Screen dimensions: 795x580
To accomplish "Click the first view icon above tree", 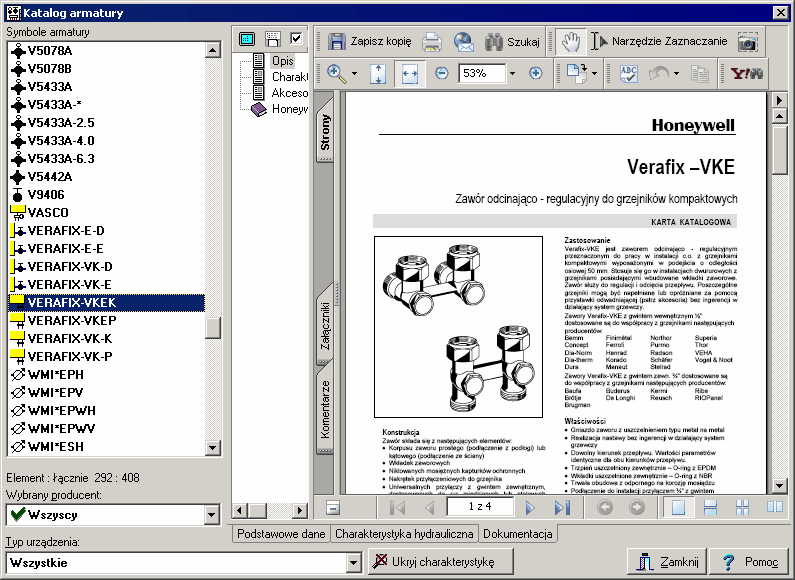I will 247,39.
